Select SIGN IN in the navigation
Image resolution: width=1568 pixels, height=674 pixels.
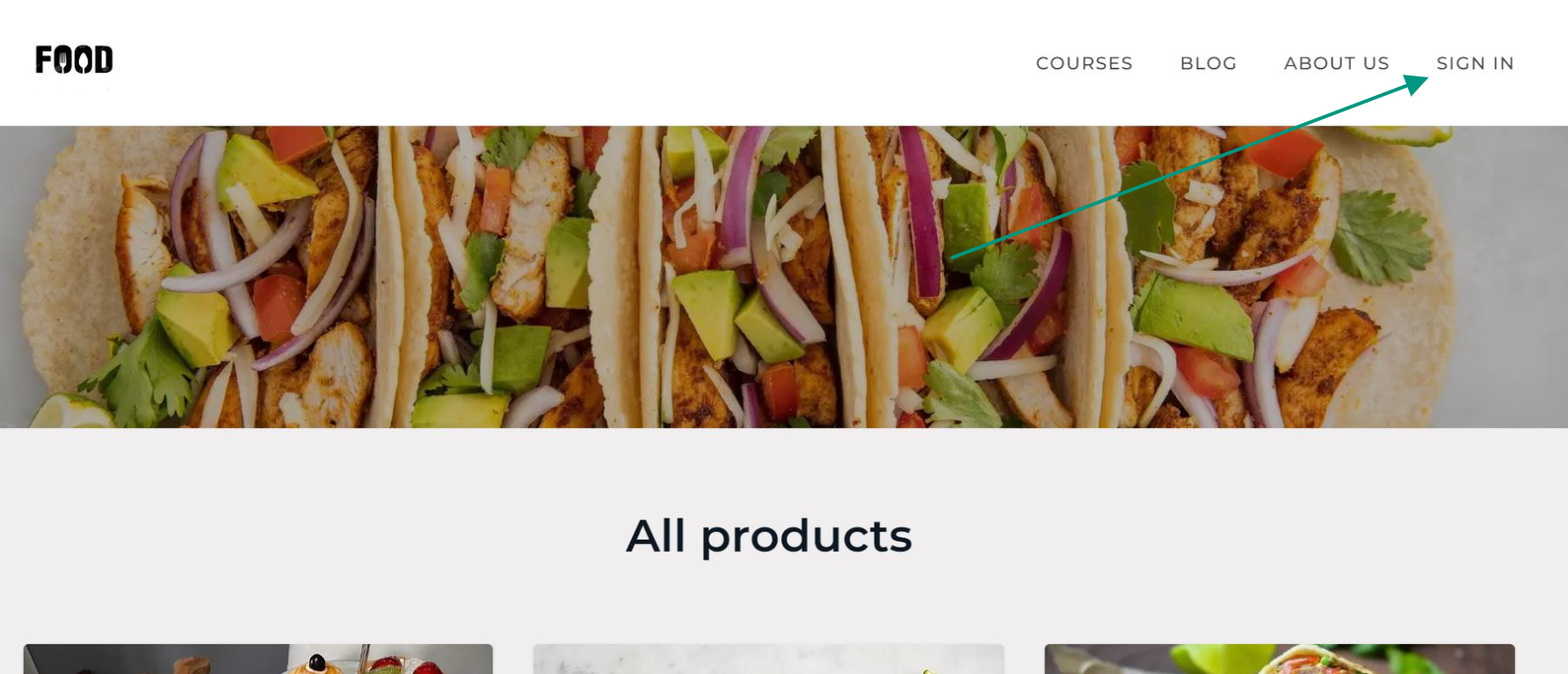[x=1475, y=63]
